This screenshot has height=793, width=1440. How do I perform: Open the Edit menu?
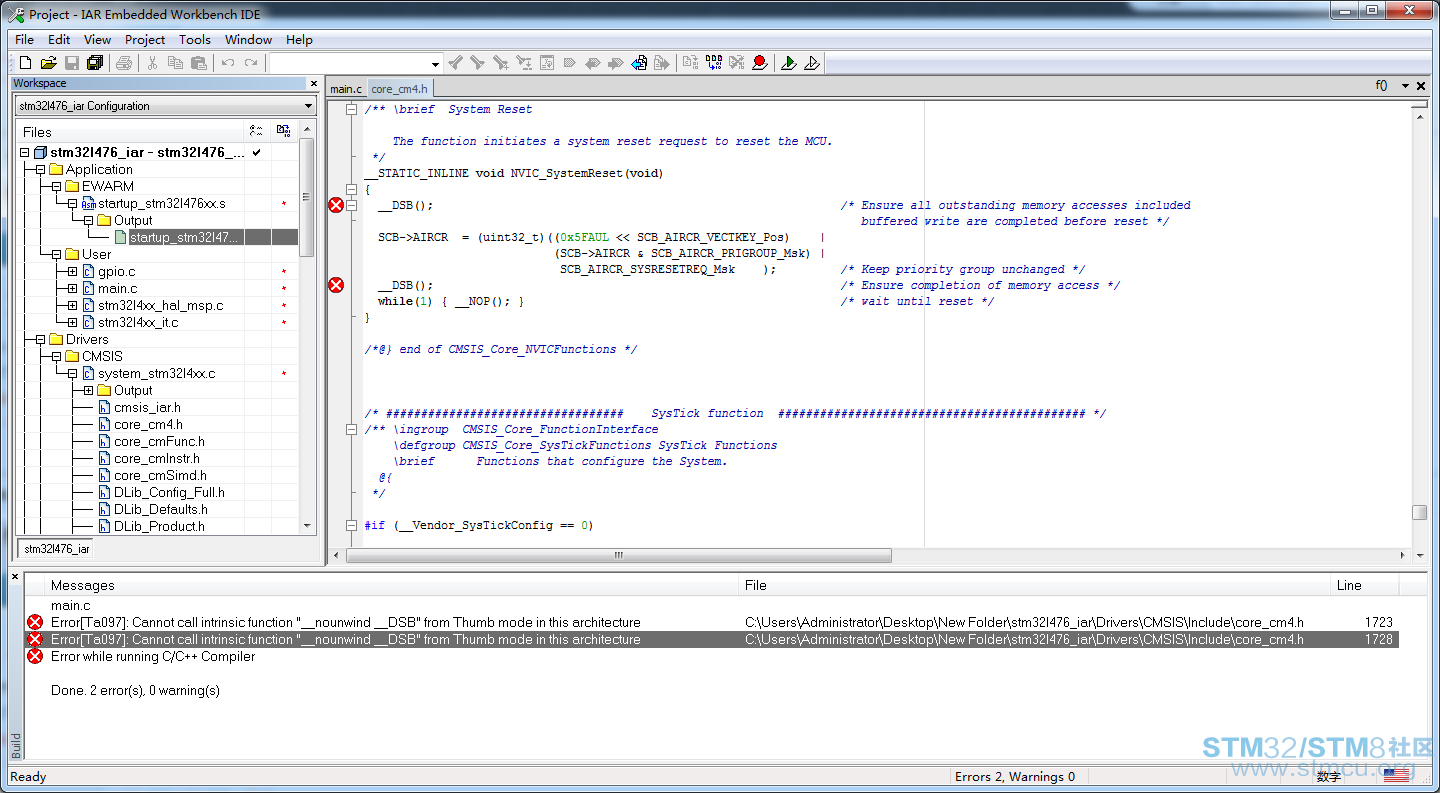coord(59,39)
